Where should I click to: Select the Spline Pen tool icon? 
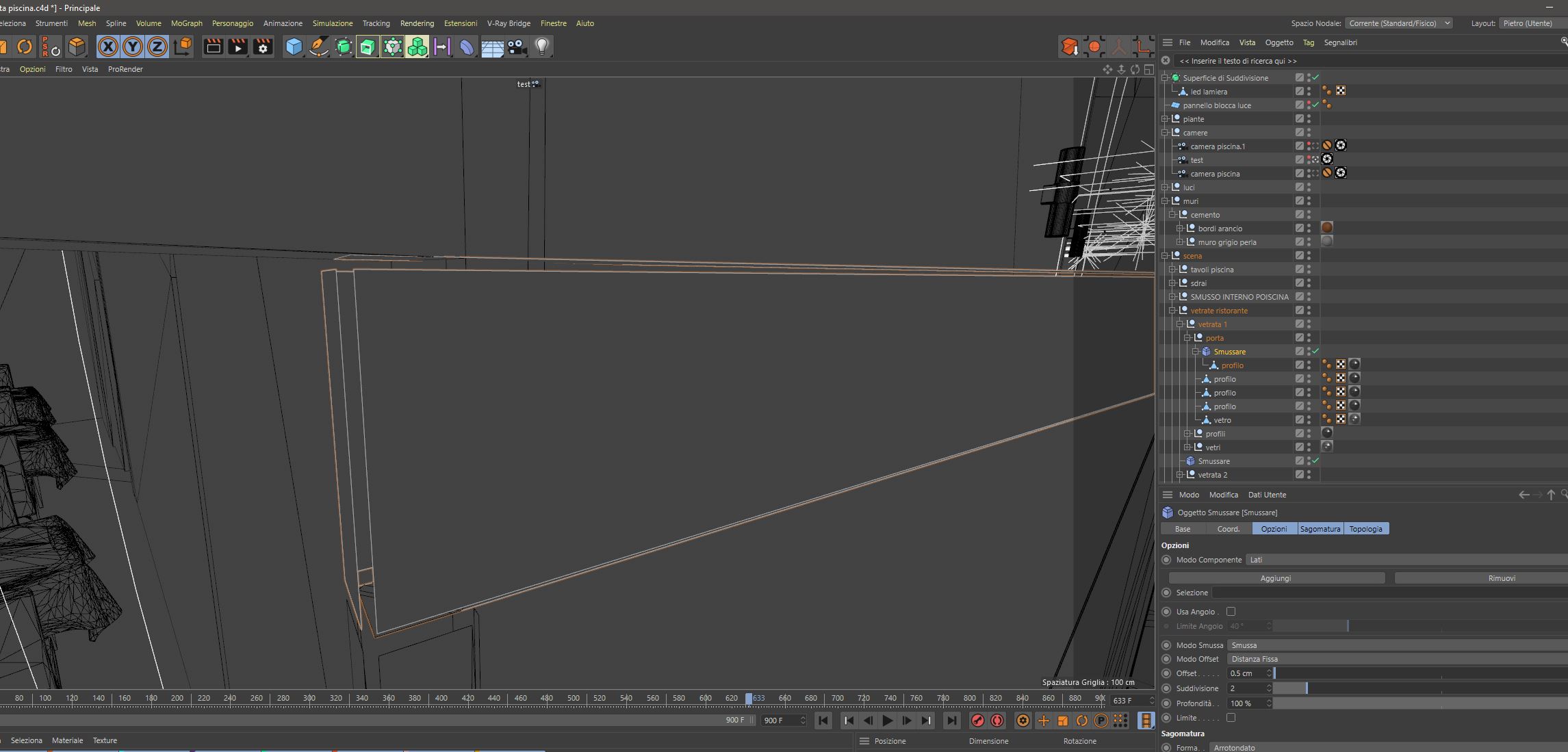318,47
